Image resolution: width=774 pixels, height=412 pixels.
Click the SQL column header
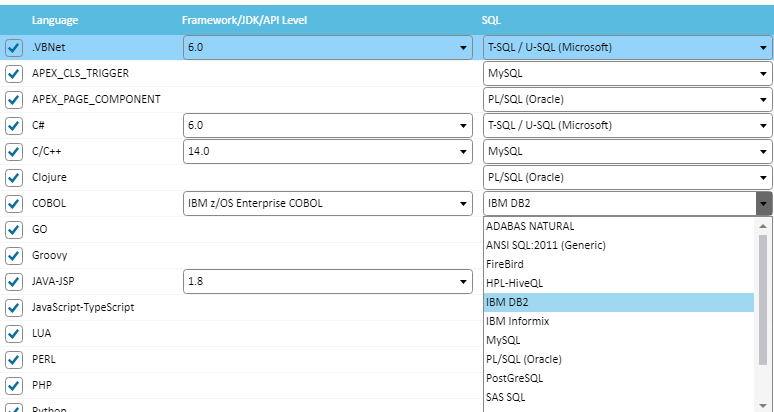[491, 20]
